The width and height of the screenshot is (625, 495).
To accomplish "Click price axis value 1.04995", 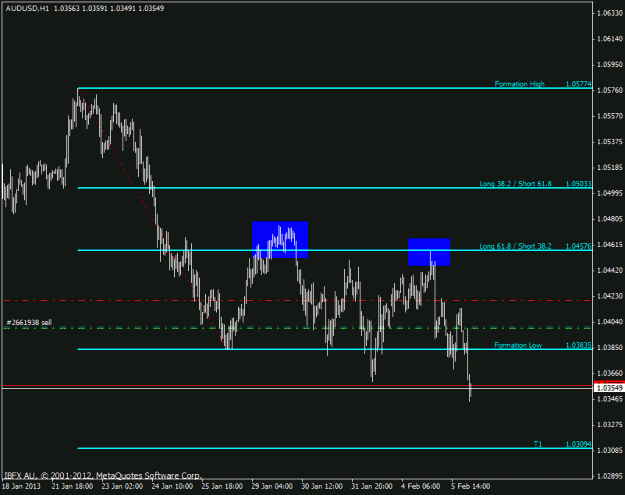I will point(610,193).
